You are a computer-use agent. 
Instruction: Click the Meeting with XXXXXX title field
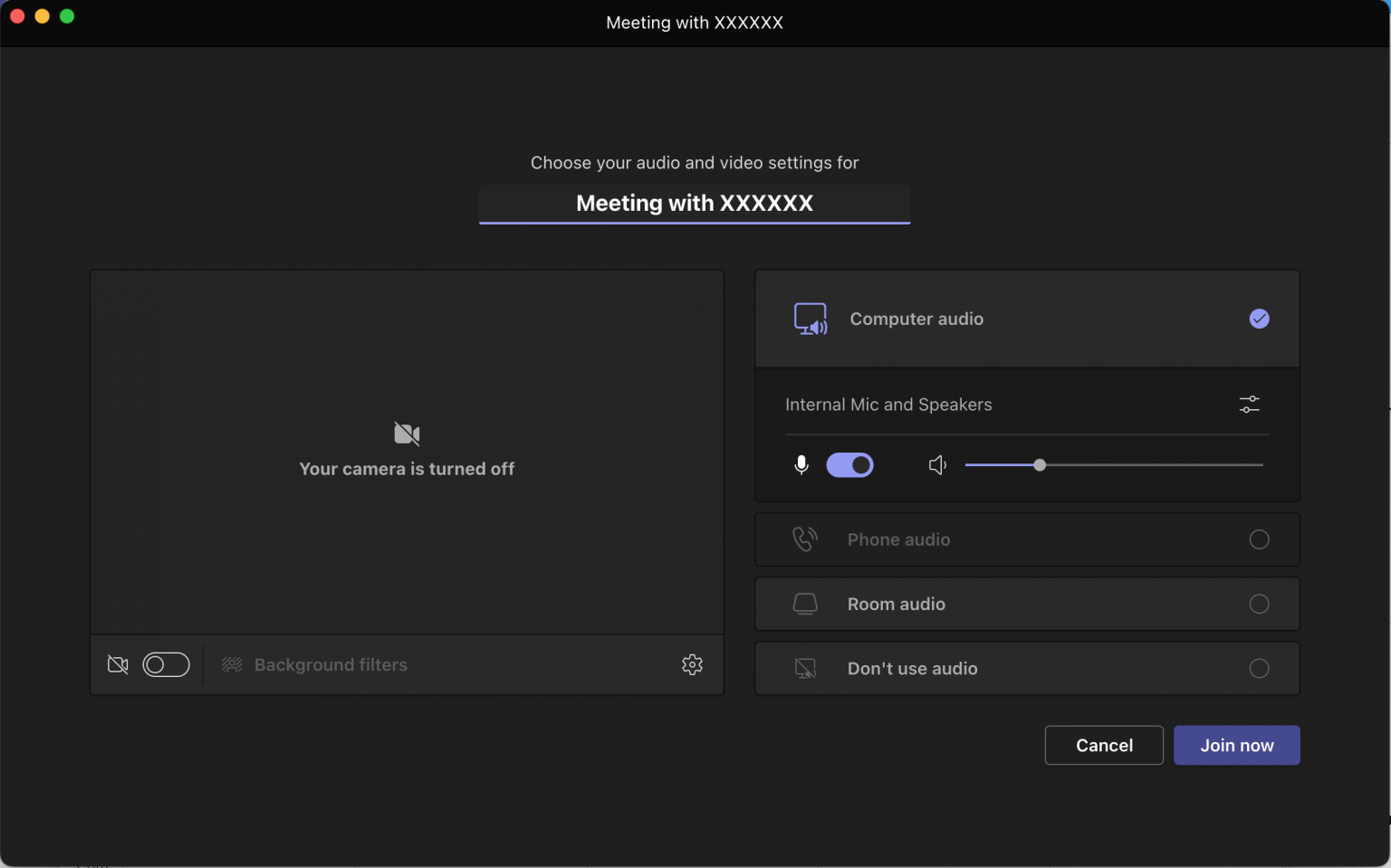click(695, 203)
